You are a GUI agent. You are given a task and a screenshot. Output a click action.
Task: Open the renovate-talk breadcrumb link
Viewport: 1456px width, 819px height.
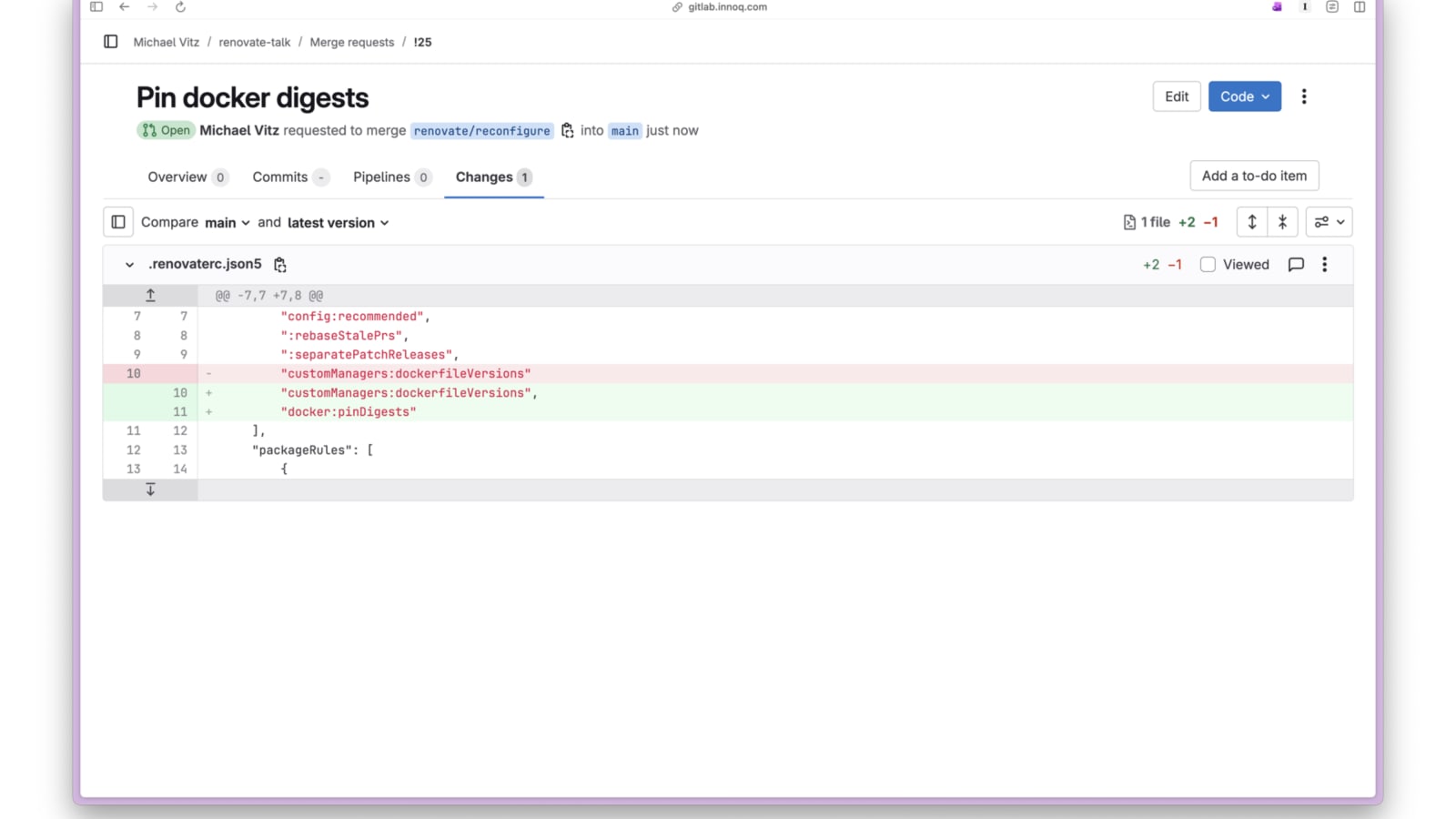(x=255, y=42)
